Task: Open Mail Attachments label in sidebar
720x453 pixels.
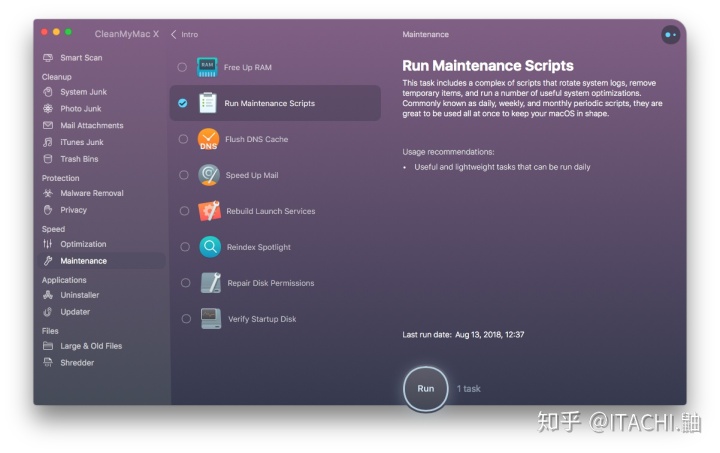Action: (92, 125)
